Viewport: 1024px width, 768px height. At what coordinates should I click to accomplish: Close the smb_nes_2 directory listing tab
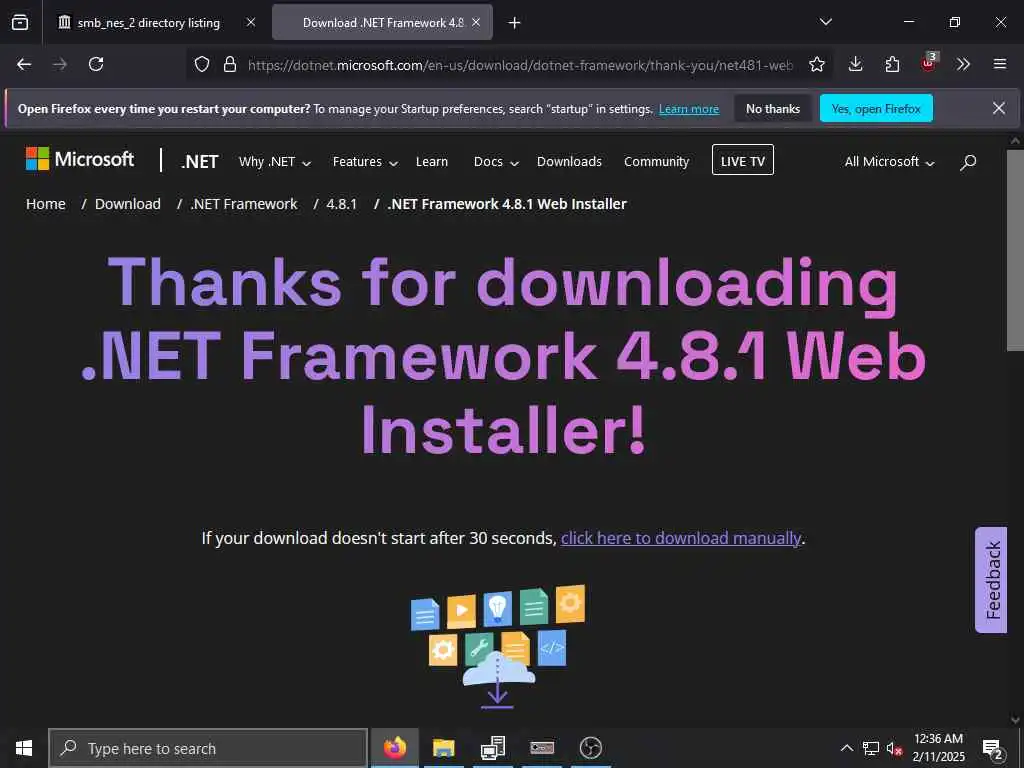pos(251,22)
